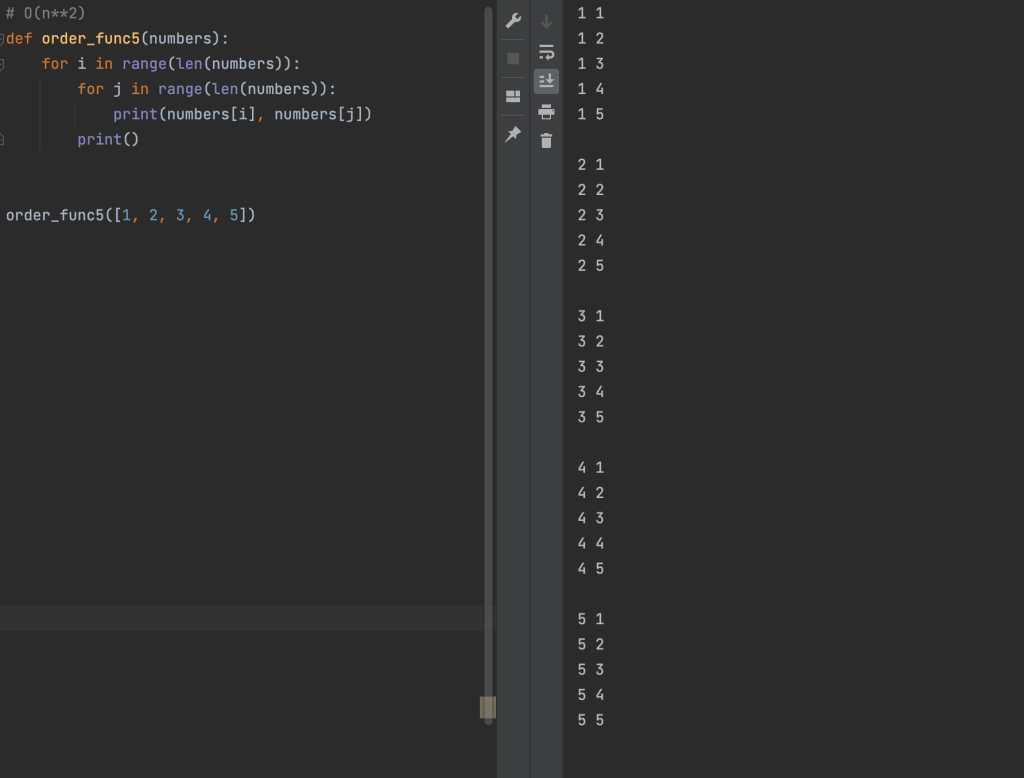The width and height of the screenshot is (1024, 778).
Task: Open the run console settings wrench icon
Action: [513, 20]
